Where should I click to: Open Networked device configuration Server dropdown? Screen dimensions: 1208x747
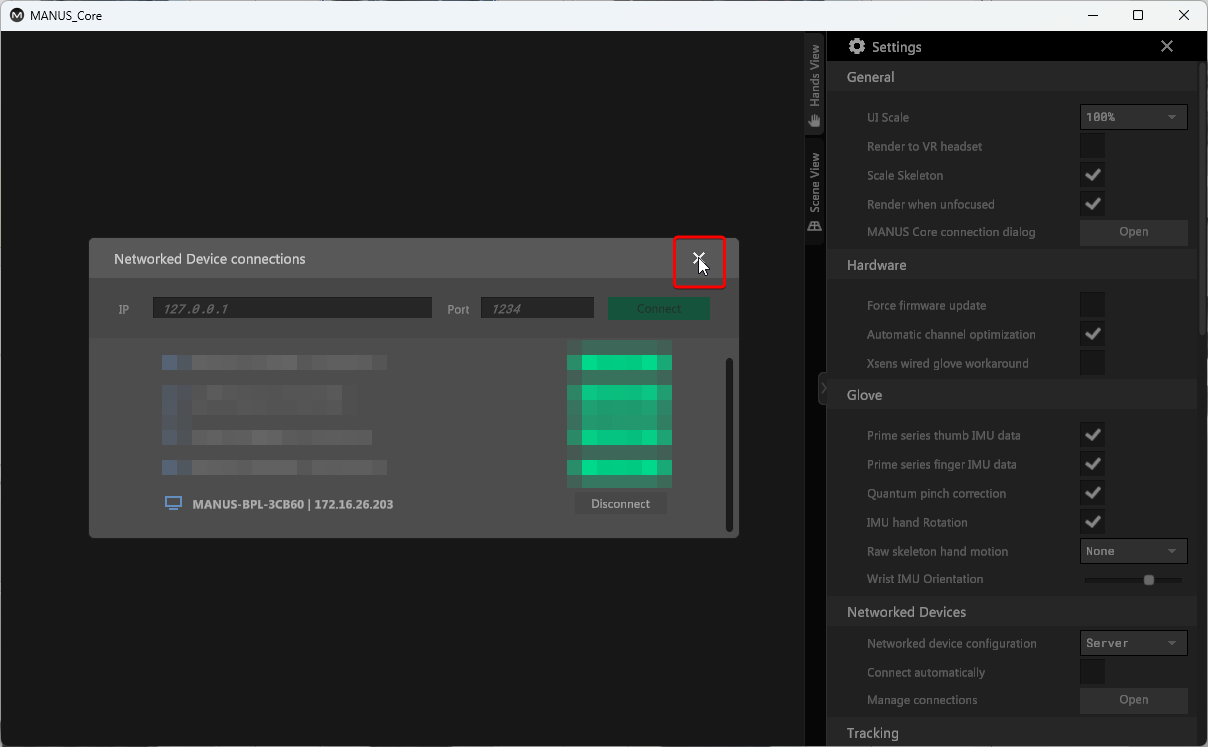[x=1133, y=643]
